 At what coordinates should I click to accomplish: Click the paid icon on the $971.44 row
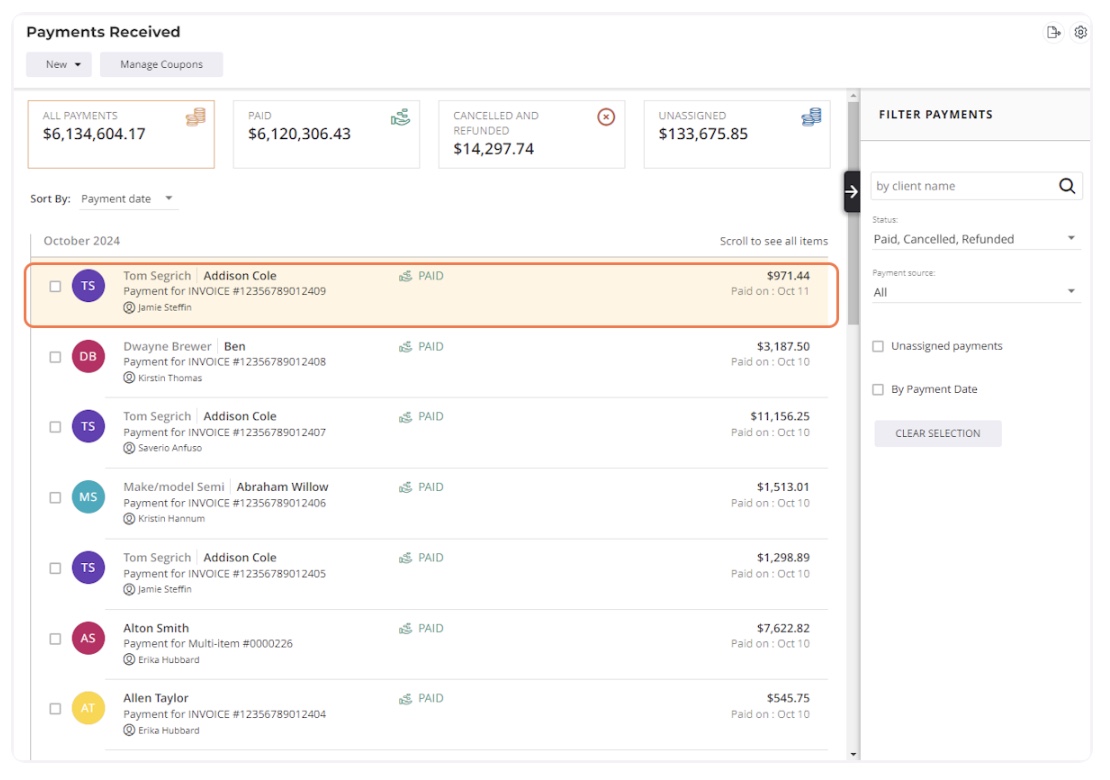coord(406,276)
